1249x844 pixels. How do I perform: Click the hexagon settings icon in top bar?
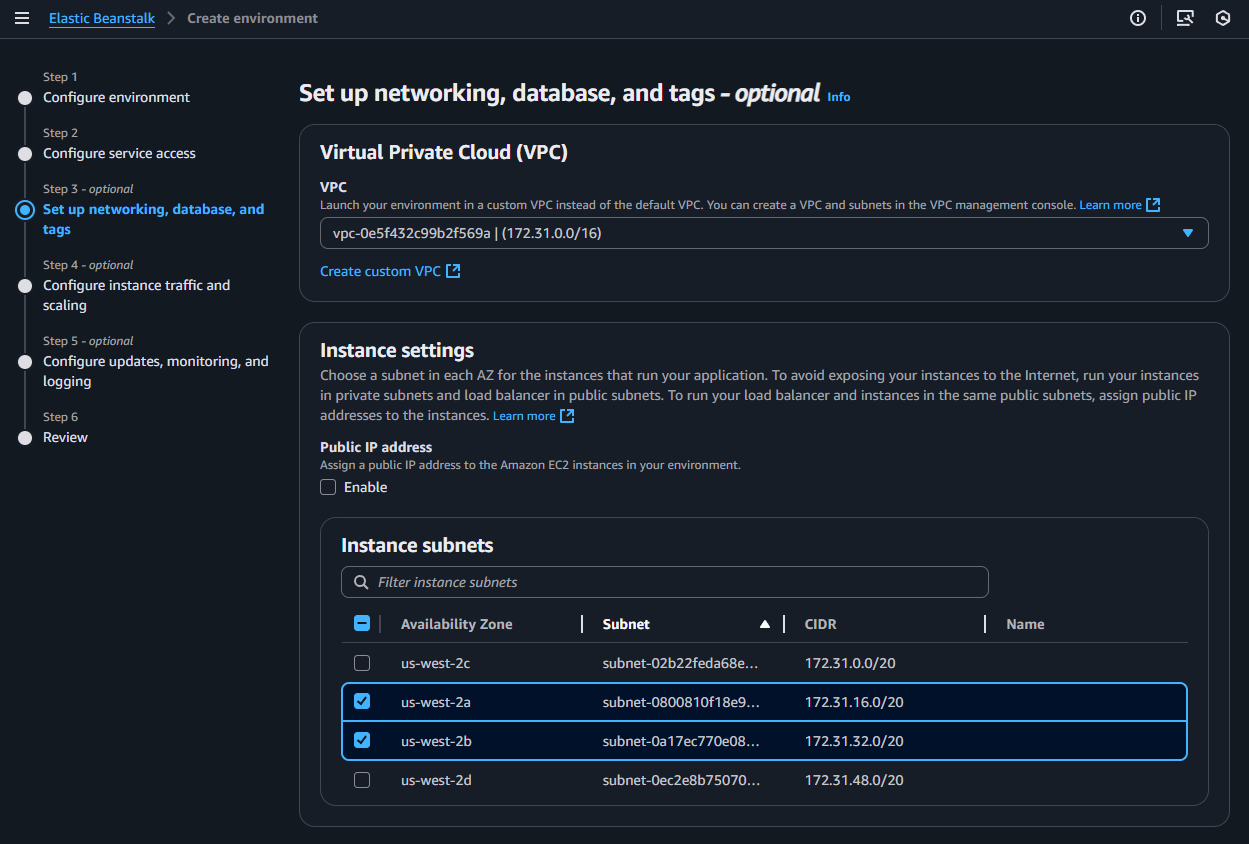click(x=1222, y=18)
